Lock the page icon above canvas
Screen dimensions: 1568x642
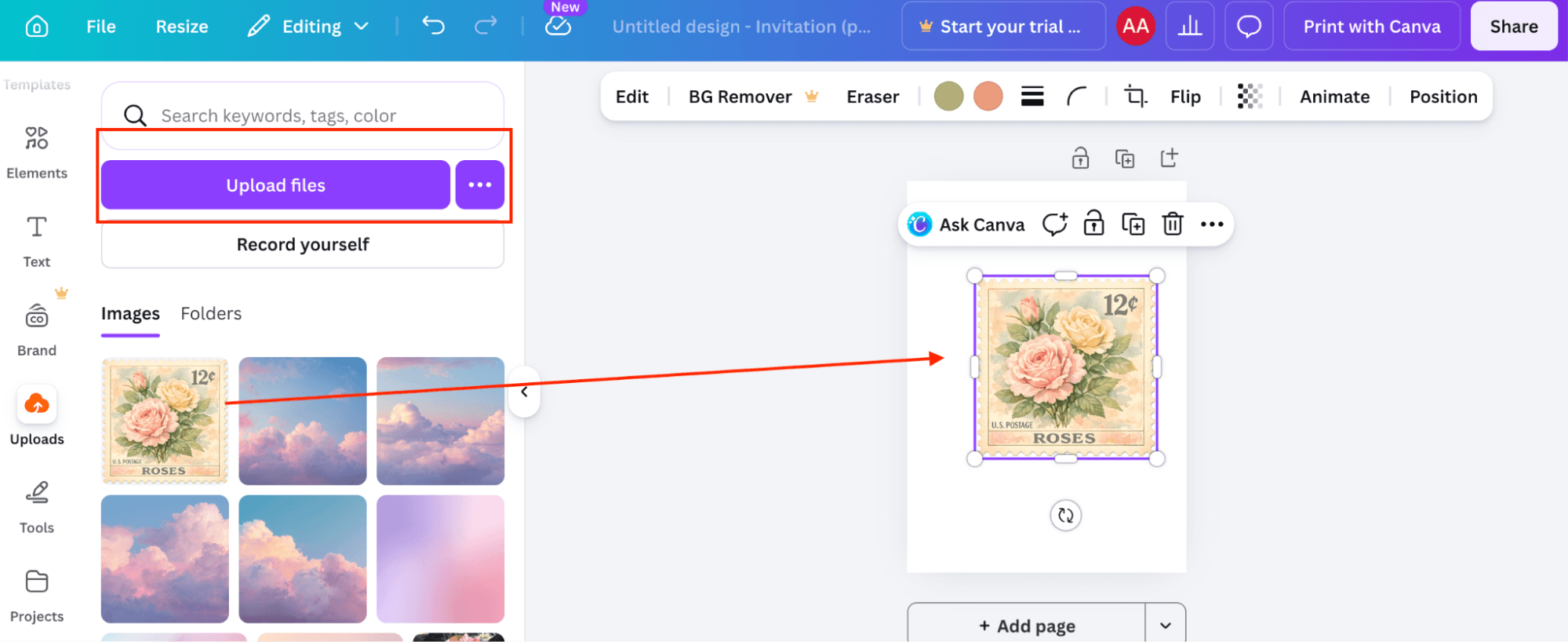click(x=1080, y=158)
